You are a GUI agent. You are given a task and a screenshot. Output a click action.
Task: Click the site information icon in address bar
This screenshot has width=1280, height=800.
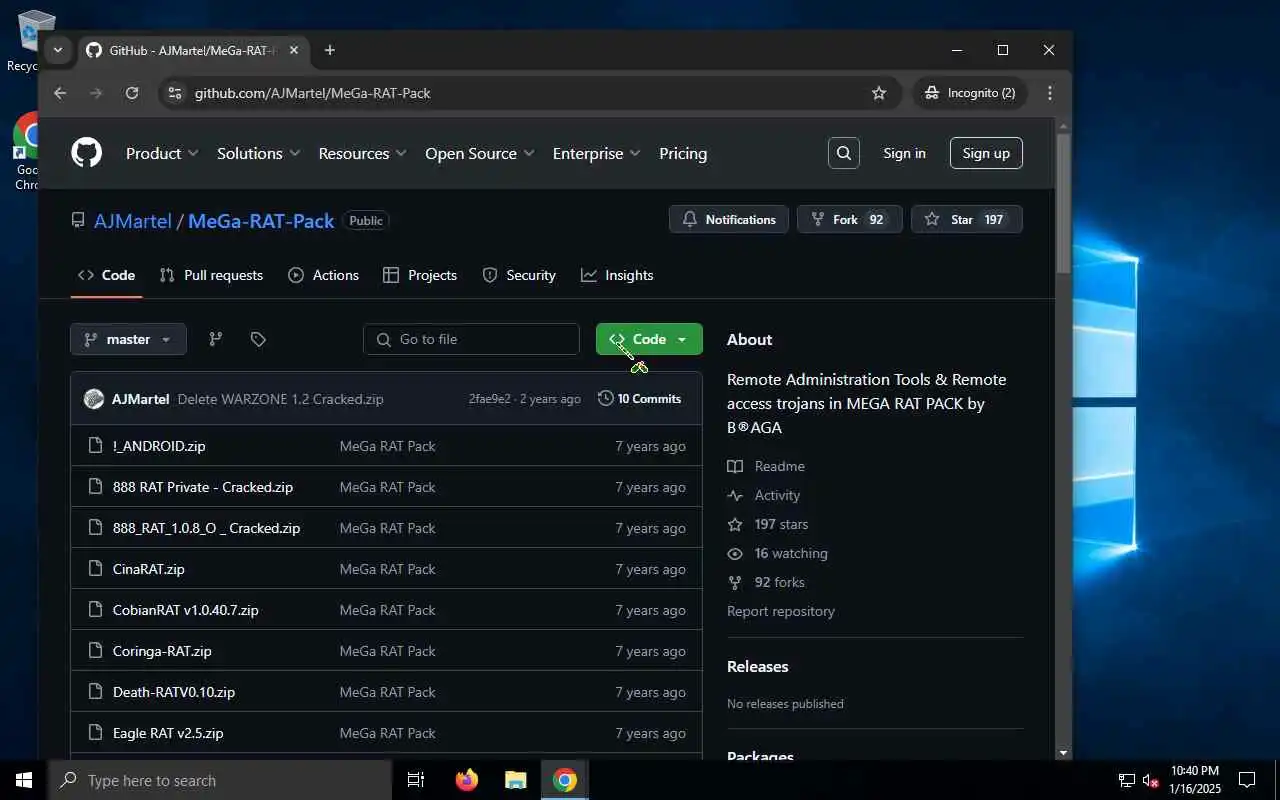pyautogui.click(x=175, y=93)
